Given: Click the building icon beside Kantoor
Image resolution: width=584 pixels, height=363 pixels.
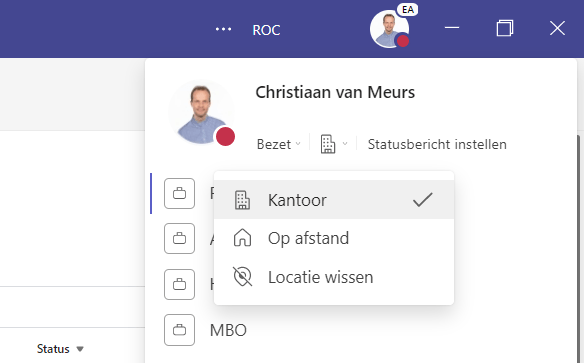Looking at the screenshot, I should 242,200.
